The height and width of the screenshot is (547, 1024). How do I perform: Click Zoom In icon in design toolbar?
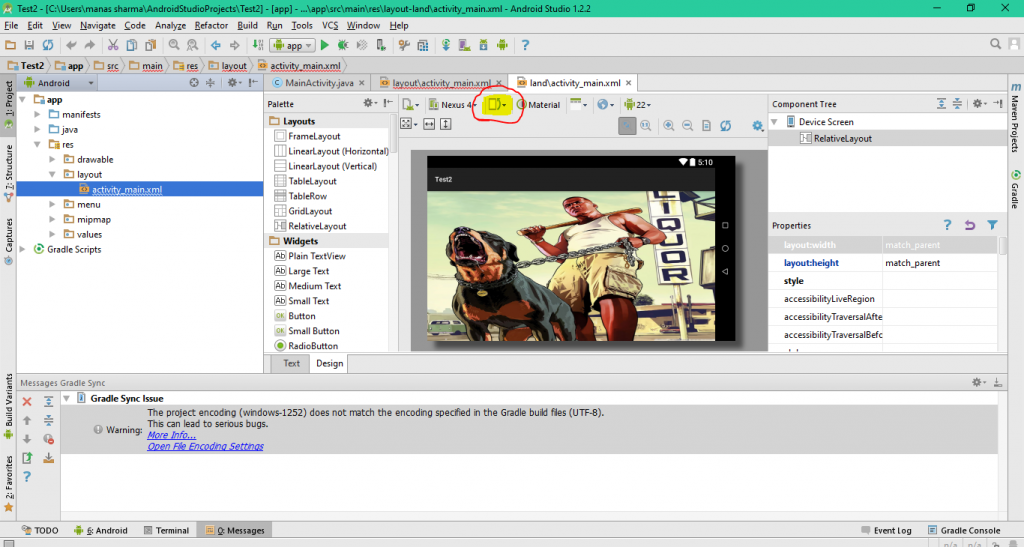pos(669,125)
